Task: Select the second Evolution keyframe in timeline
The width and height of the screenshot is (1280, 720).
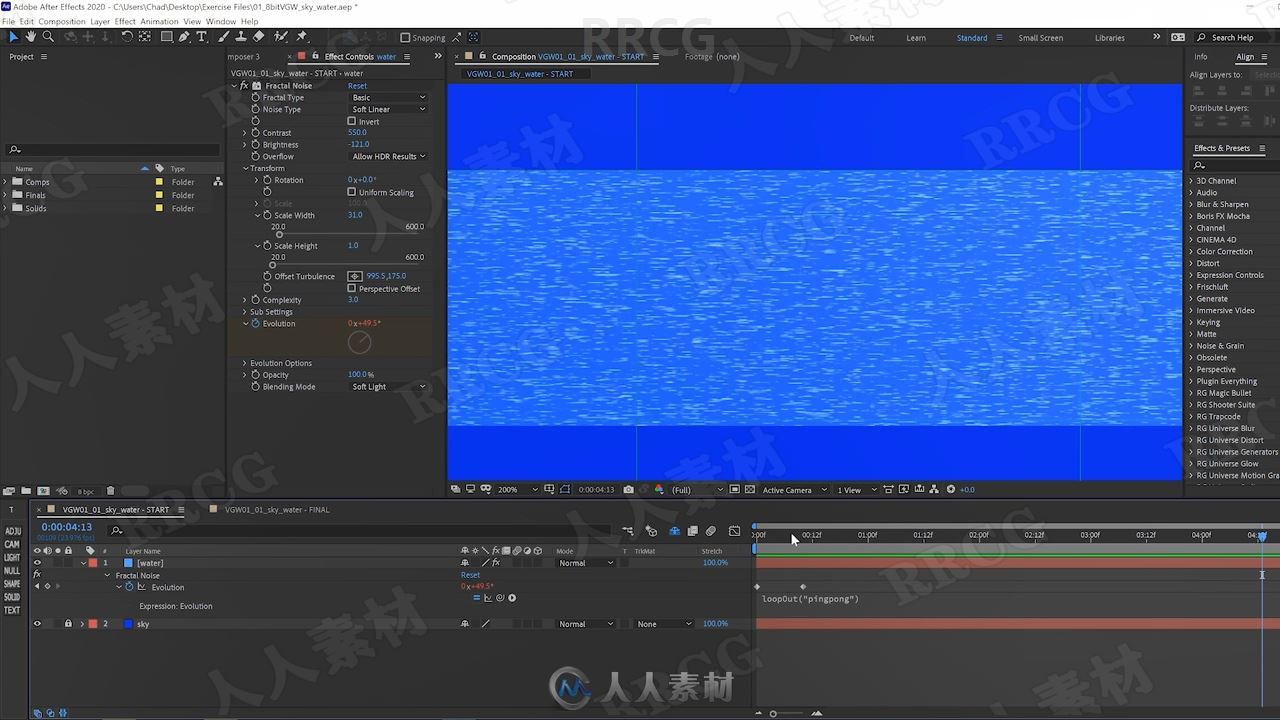Action: click(803, 587)
